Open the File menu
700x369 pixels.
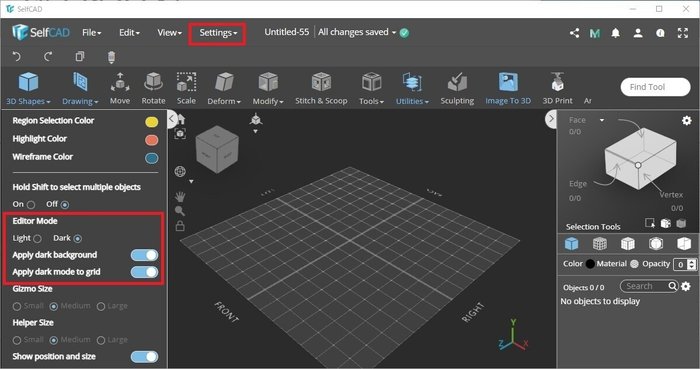[x=92, y=33]
